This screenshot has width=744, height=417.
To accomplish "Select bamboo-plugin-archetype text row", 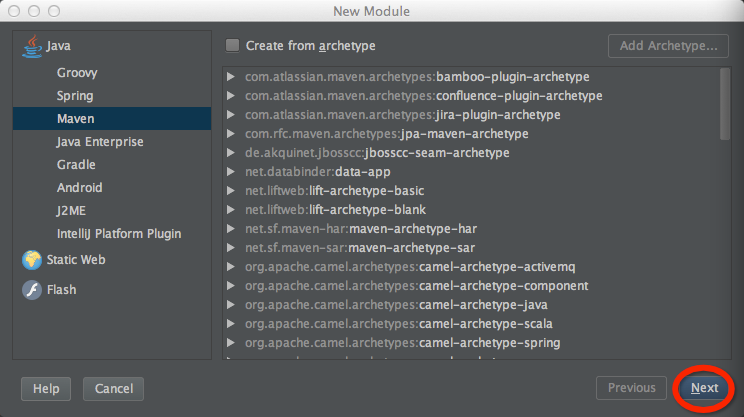I will [417, 77].
